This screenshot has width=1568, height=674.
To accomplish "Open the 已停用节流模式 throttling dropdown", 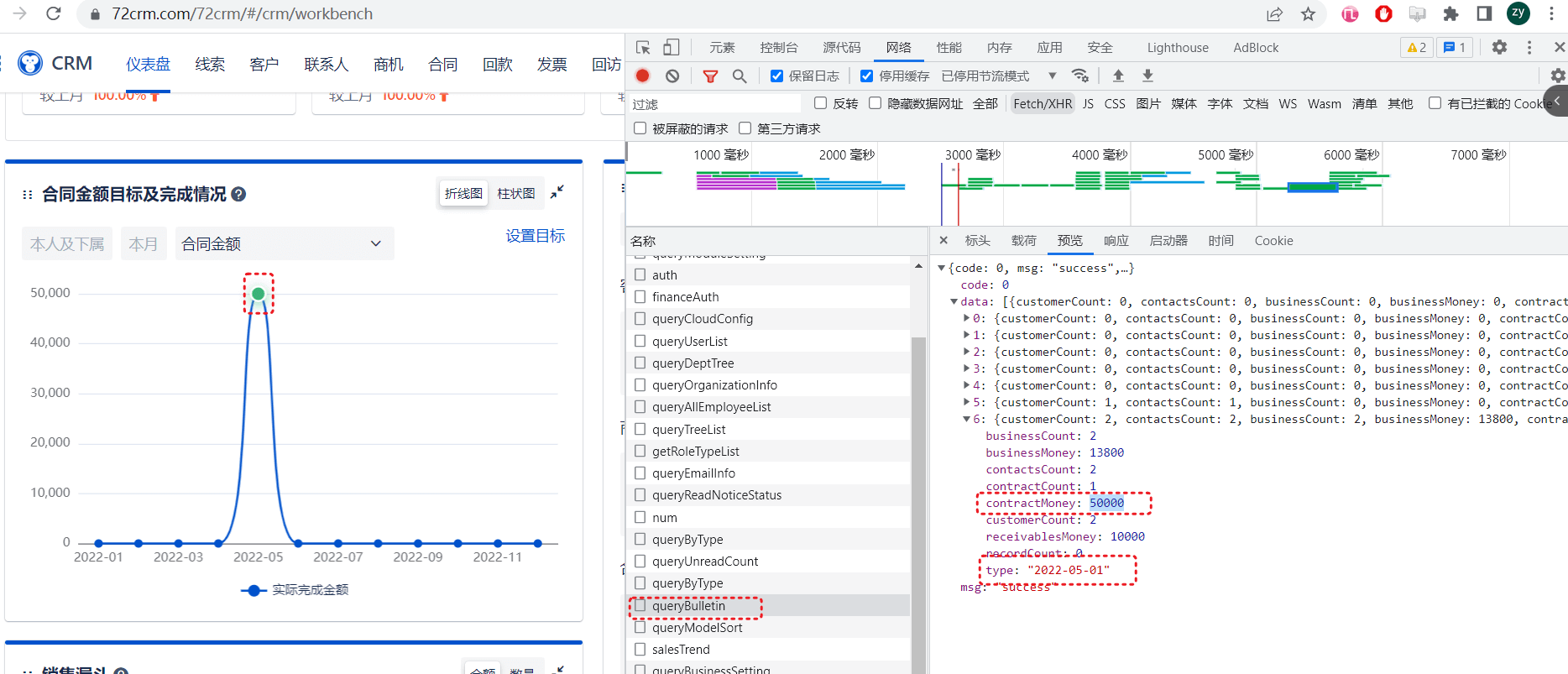I will pyautogui.click(x=999, y=76).
